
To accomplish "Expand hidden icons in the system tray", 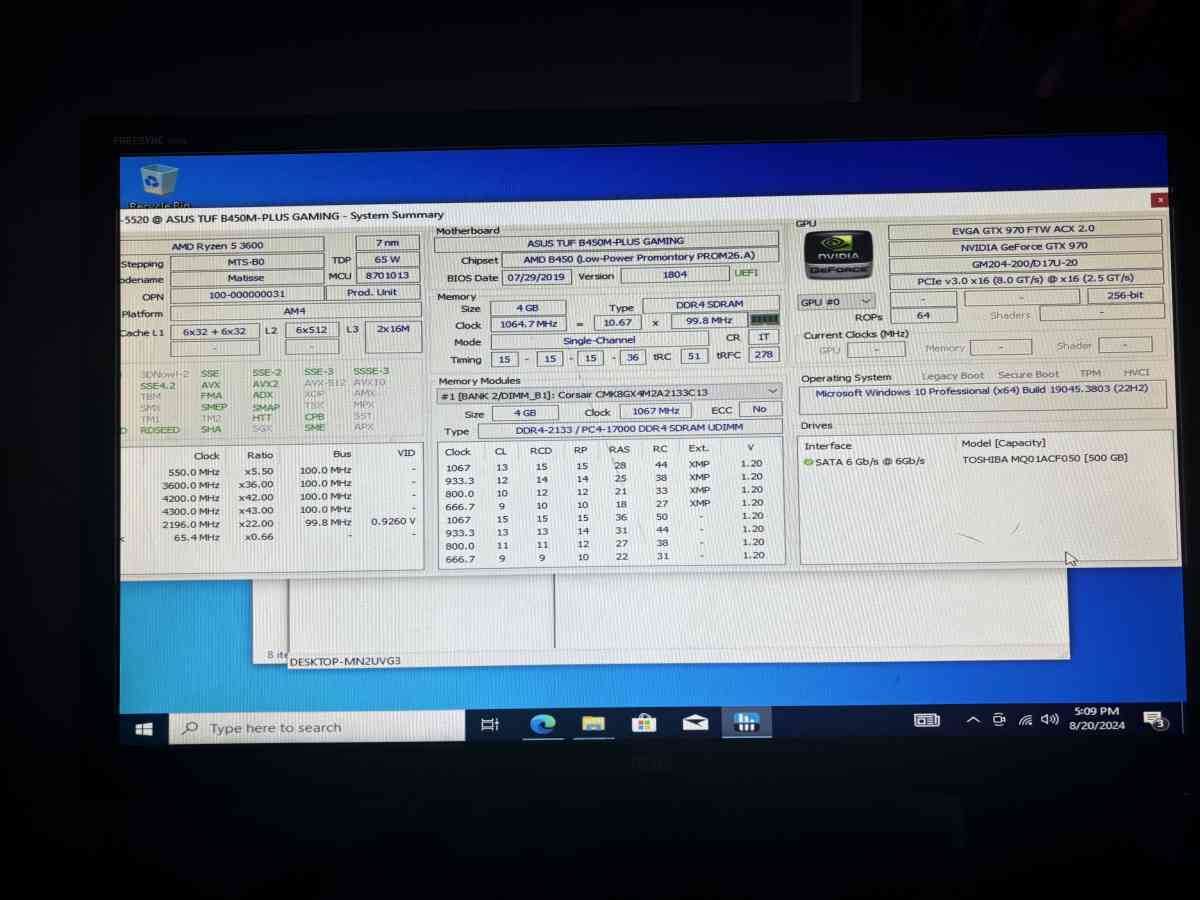I will pyautogui.click(x=972, y=717).
